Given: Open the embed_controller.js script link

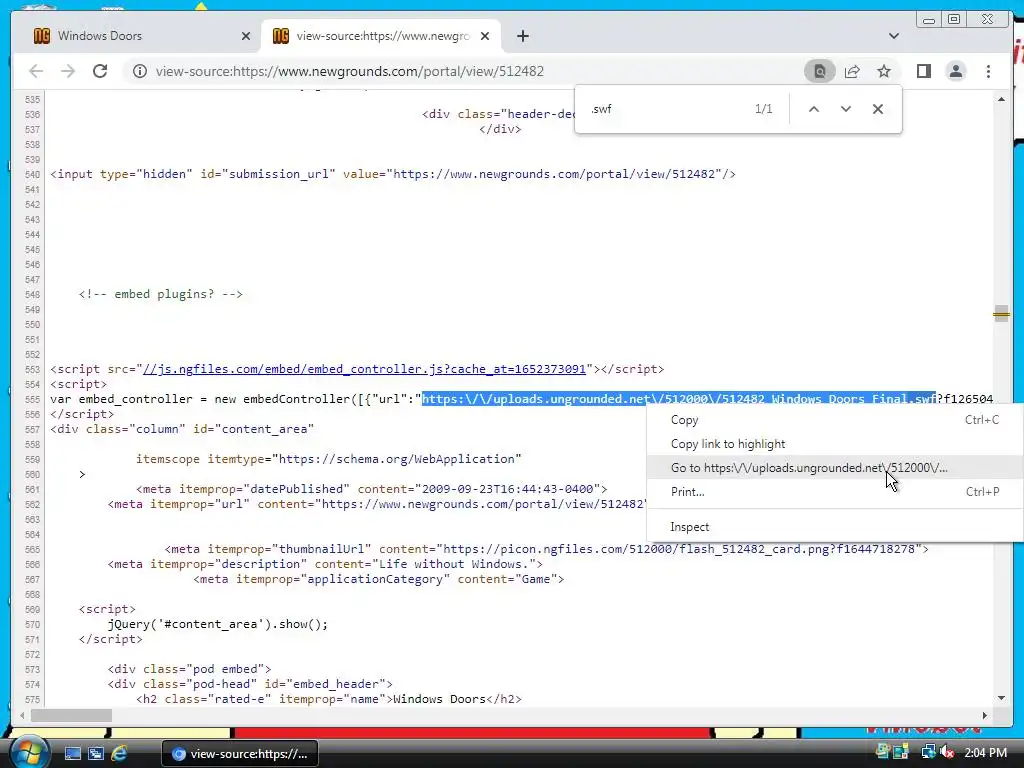Looking at the screenshot, I should 364,369.
